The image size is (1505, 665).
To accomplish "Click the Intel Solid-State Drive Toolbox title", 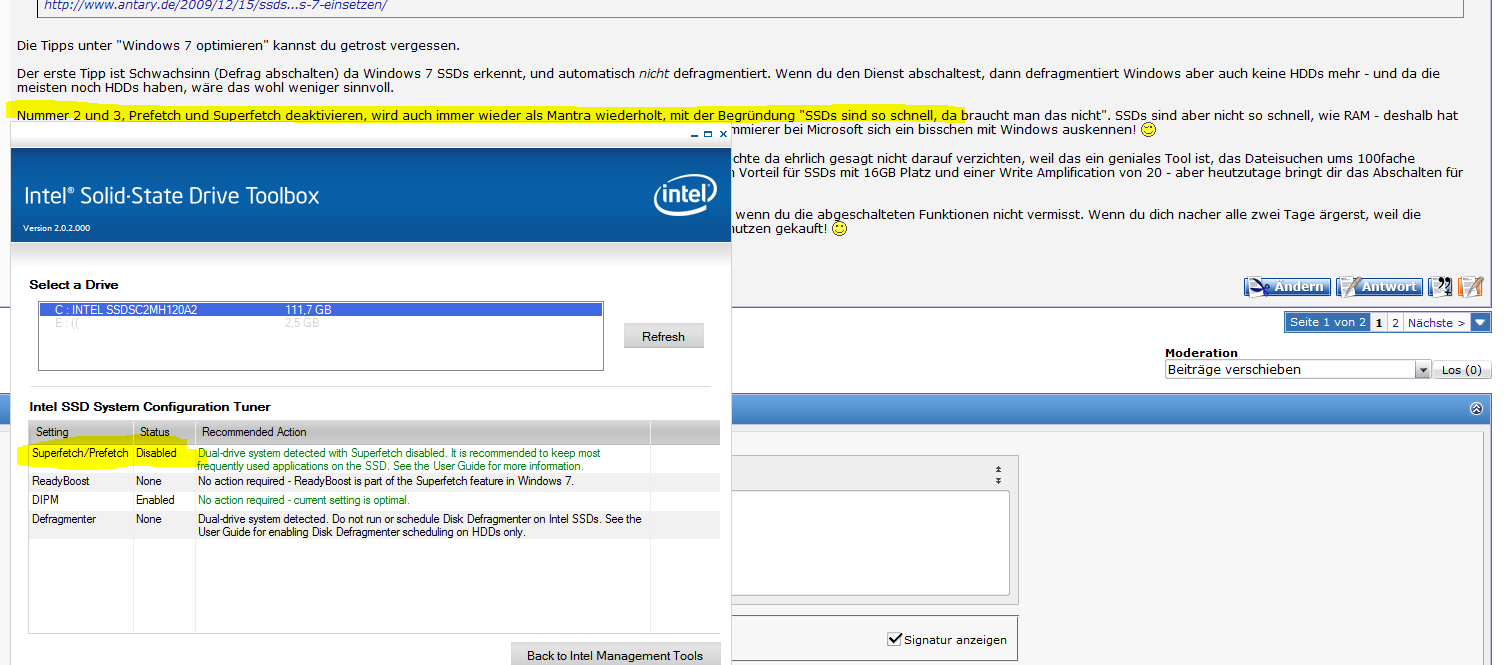I will (172, 196).
